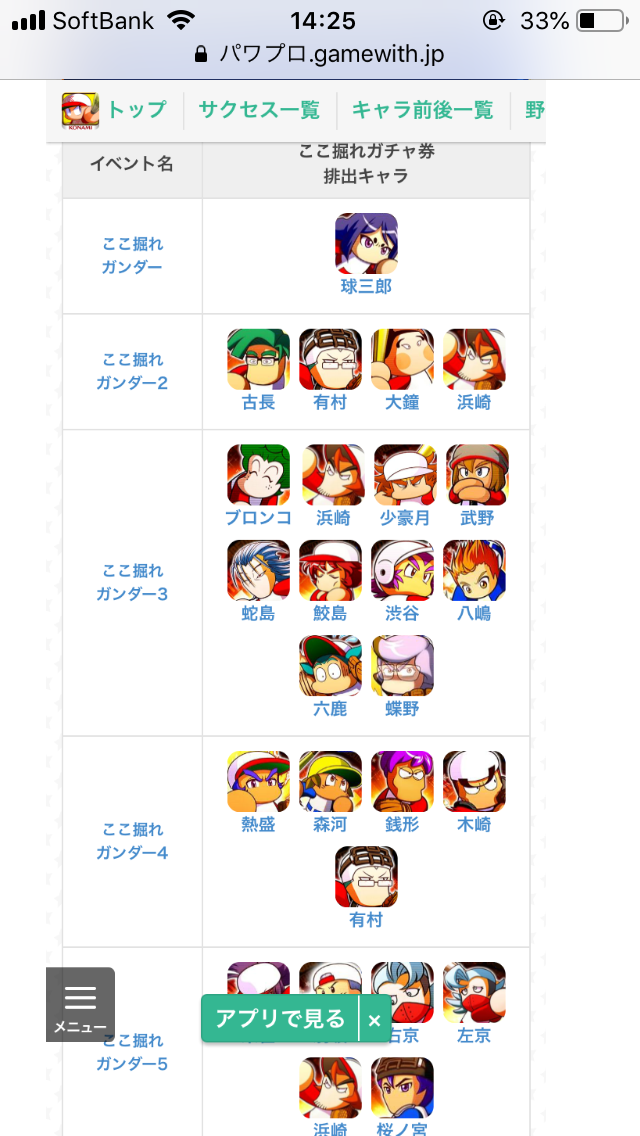The height and width of the screenshot is (1136, 640).
Task: Open the 左京 character icon
Action: pyautogui.click(x=474, y=993)
